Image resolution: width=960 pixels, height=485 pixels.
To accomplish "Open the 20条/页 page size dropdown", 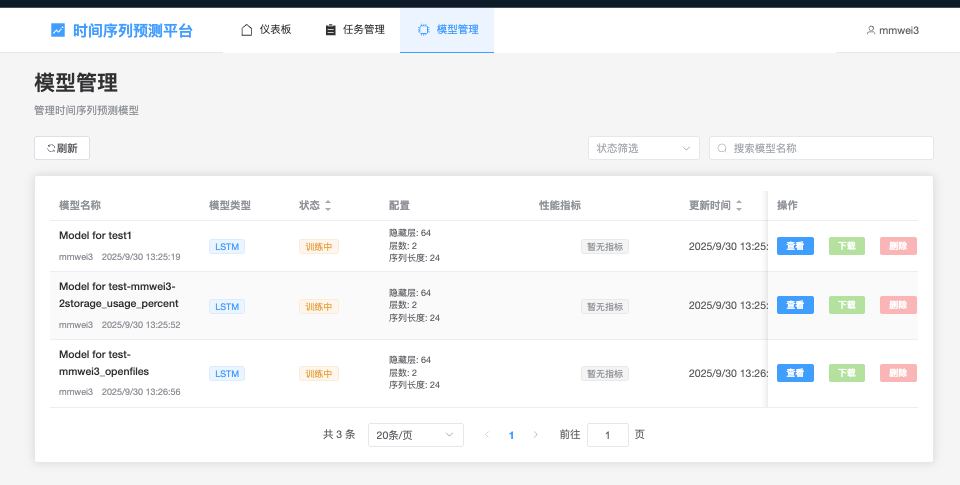I will coord(416,435).
